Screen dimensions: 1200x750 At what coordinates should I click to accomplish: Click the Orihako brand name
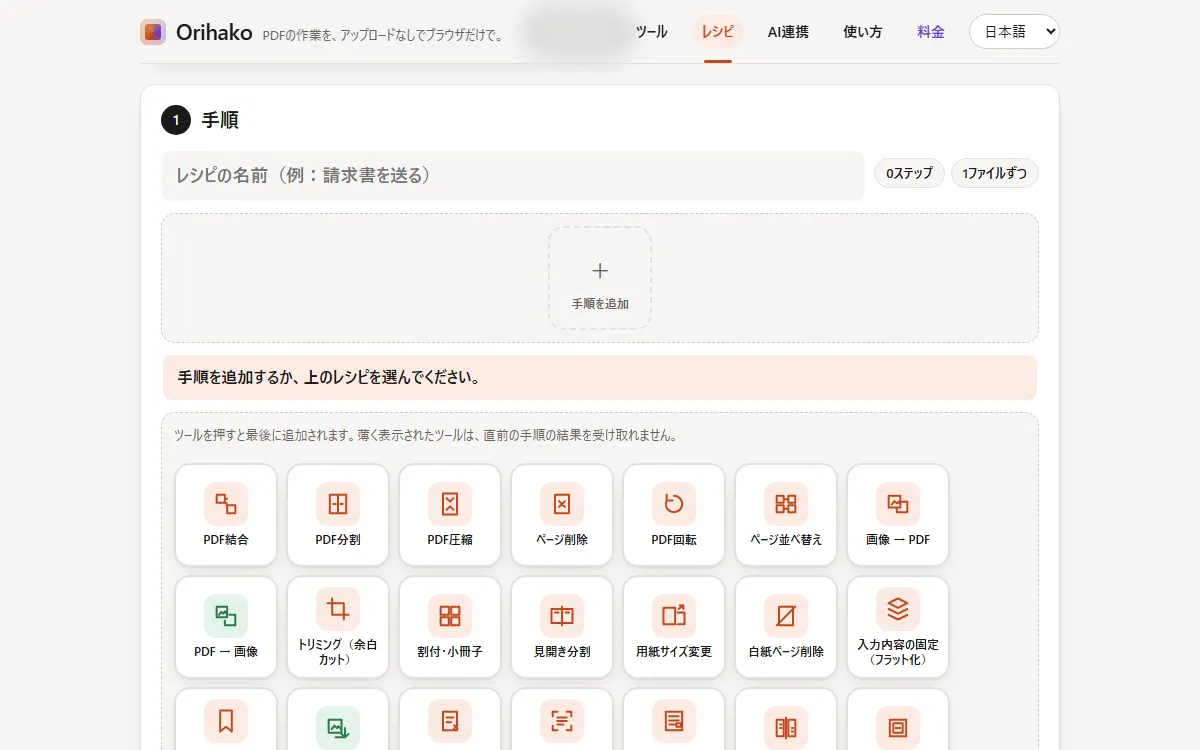pyautogui.click(x=214, y=32)
